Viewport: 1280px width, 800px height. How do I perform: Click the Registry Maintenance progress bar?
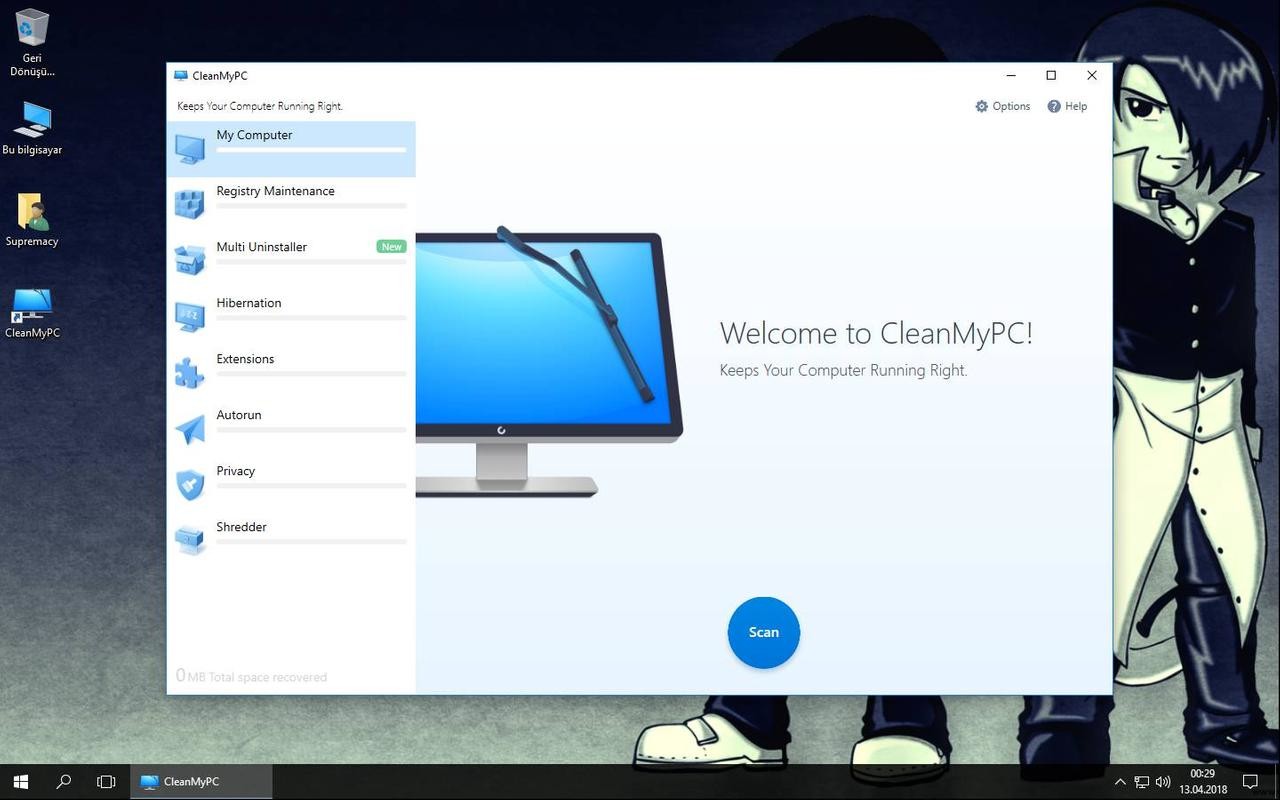311,206
